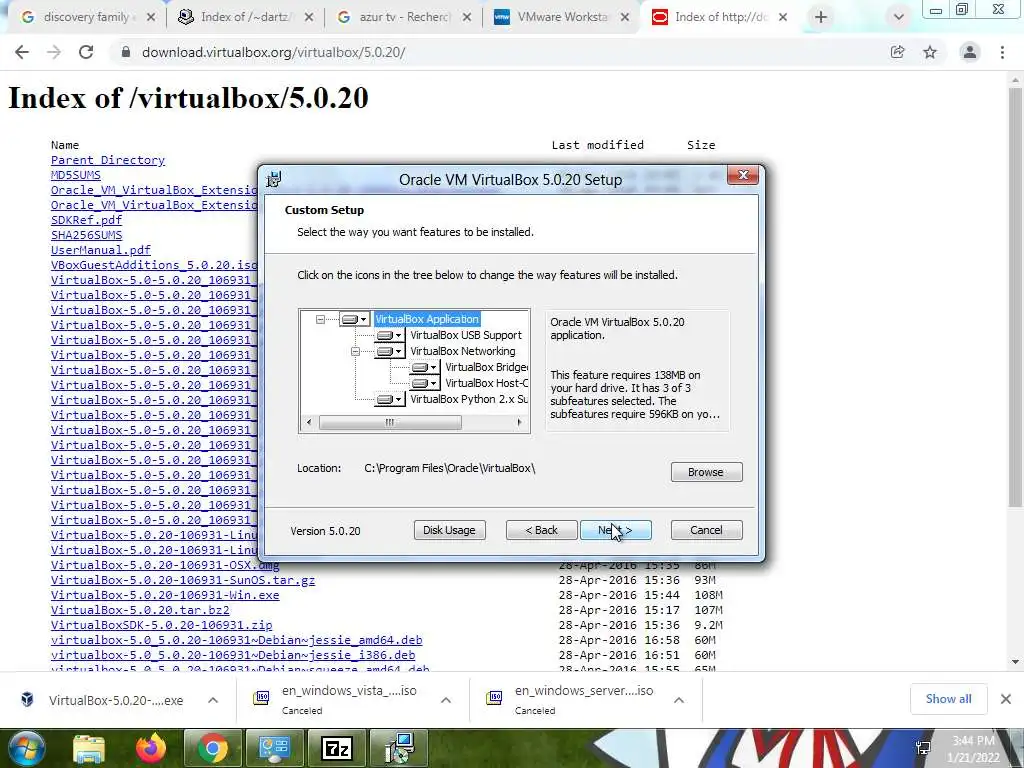
Task: Open 7-Zip from taskbar
Action: coord(337,748)
